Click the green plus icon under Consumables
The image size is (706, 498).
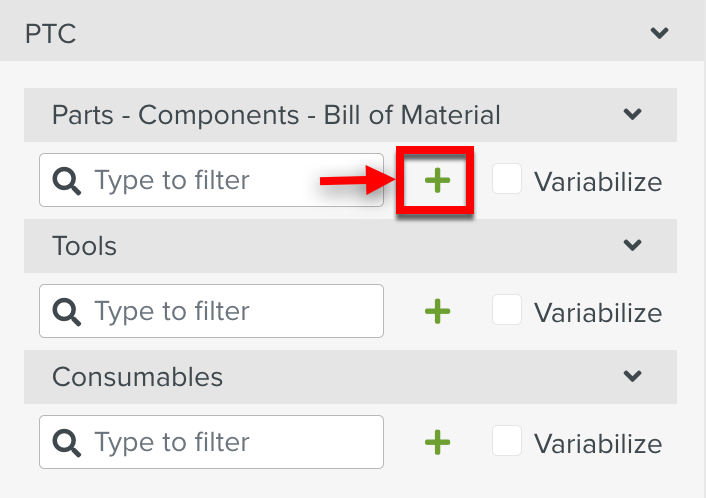[x=437, y=442]
